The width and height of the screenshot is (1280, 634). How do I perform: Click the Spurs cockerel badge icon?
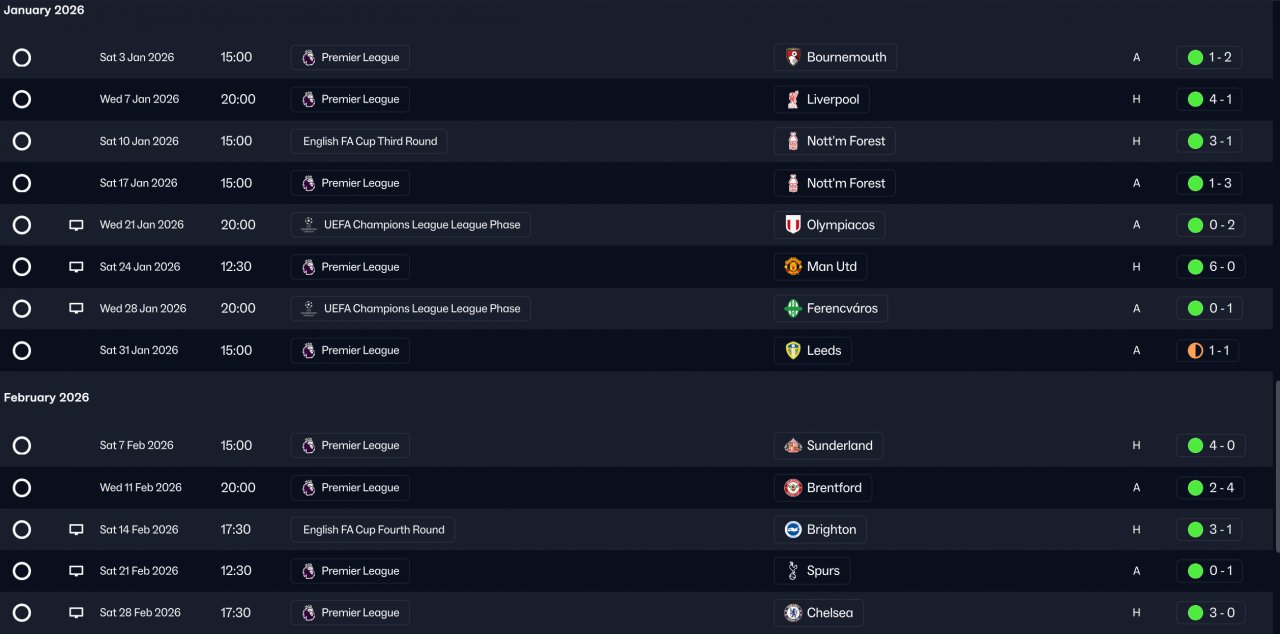[793, 571]
